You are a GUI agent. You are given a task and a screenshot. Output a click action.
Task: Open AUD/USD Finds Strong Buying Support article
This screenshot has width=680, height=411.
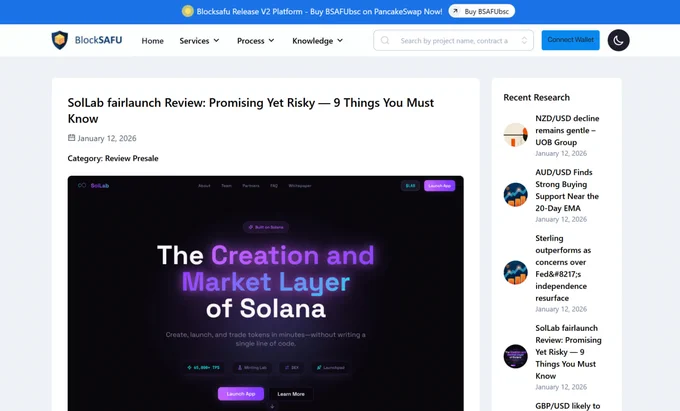click(x=567, y=190)
